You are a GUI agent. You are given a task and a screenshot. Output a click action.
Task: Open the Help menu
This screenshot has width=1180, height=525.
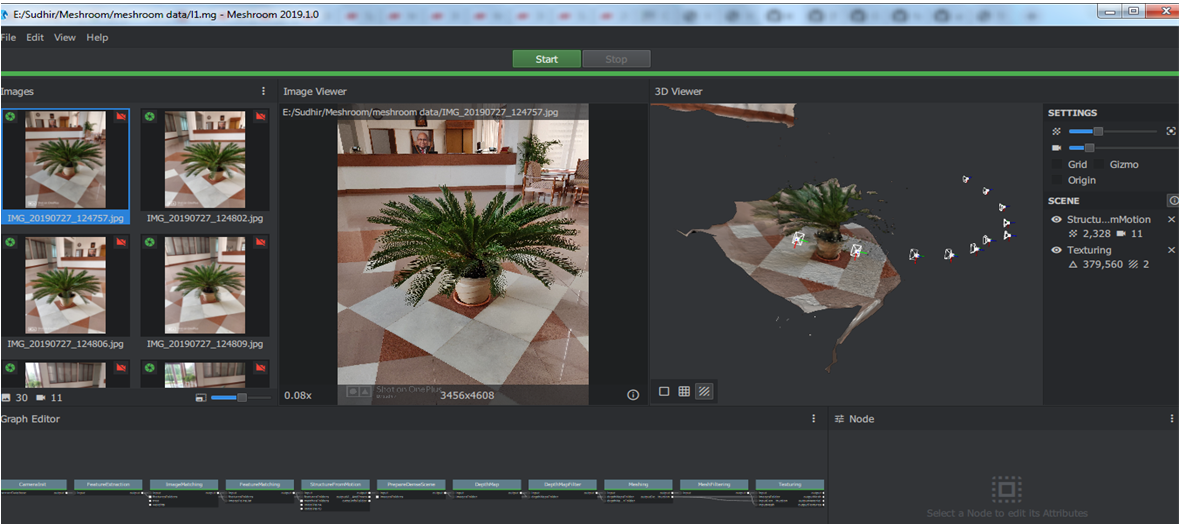point(97,38)
